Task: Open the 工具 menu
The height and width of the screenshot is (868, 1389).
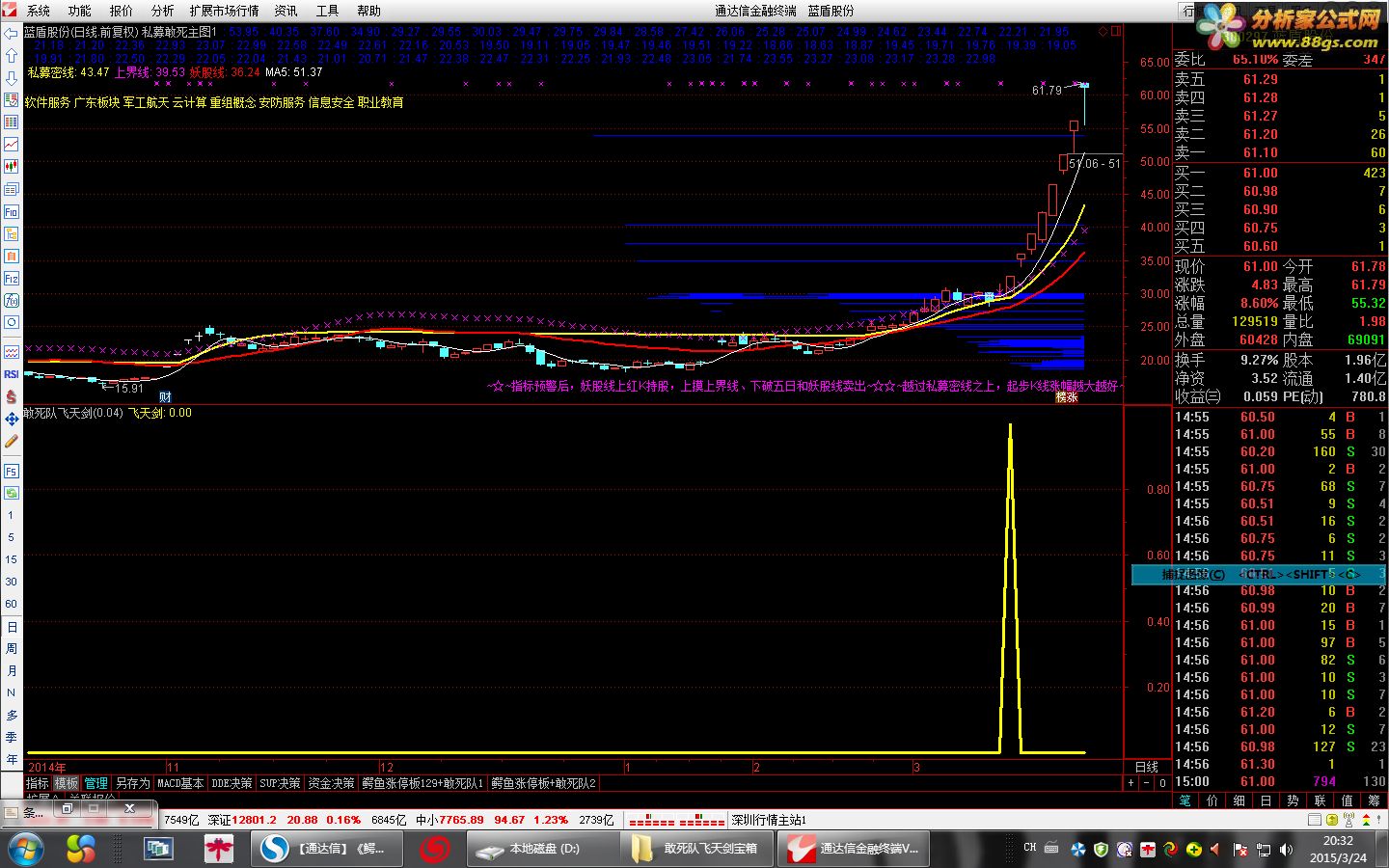Action: click(328, 11)
